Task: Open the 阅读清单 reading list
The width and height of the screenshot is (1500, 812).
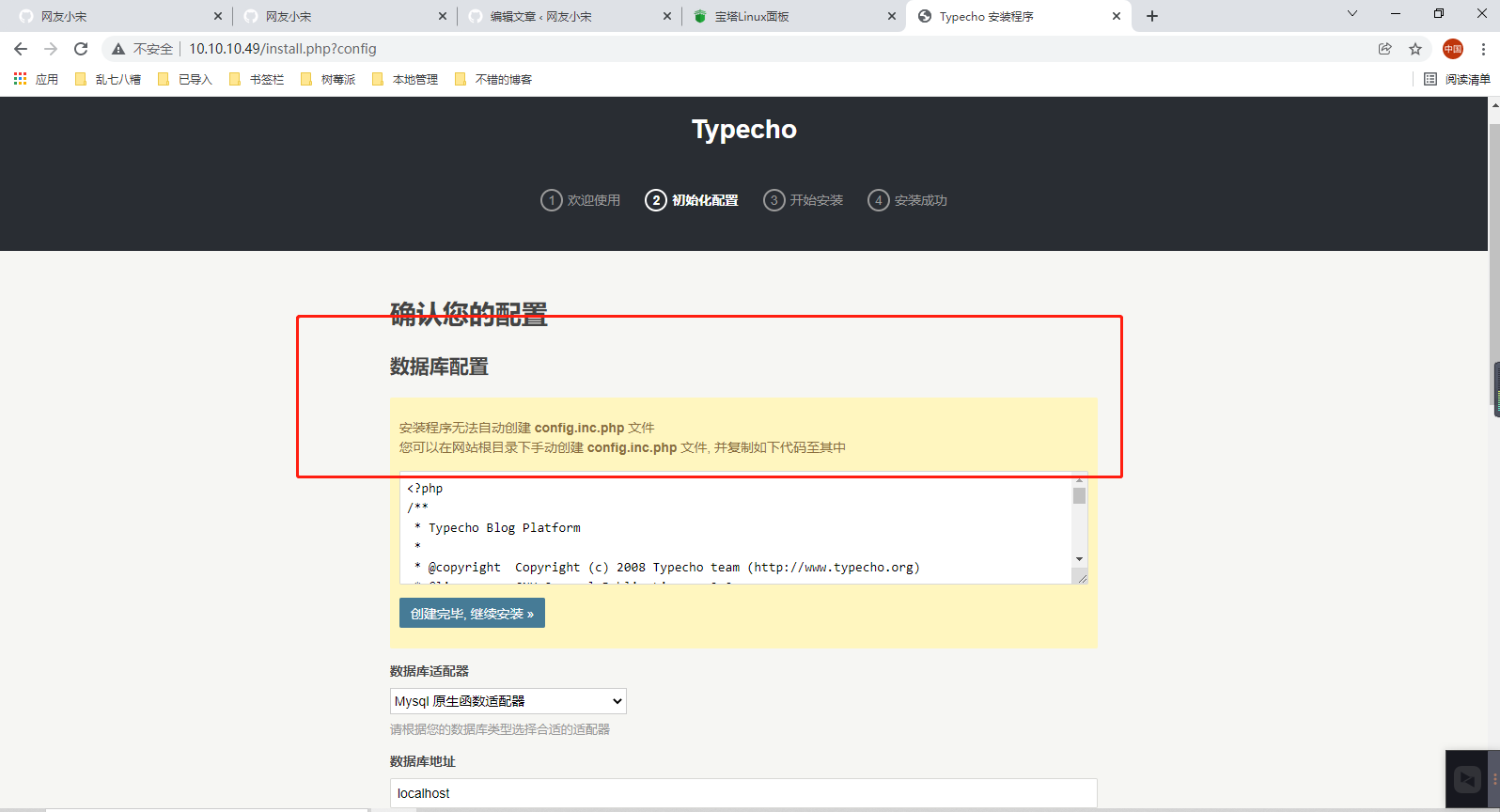Action: click(x=1457, y=79)
